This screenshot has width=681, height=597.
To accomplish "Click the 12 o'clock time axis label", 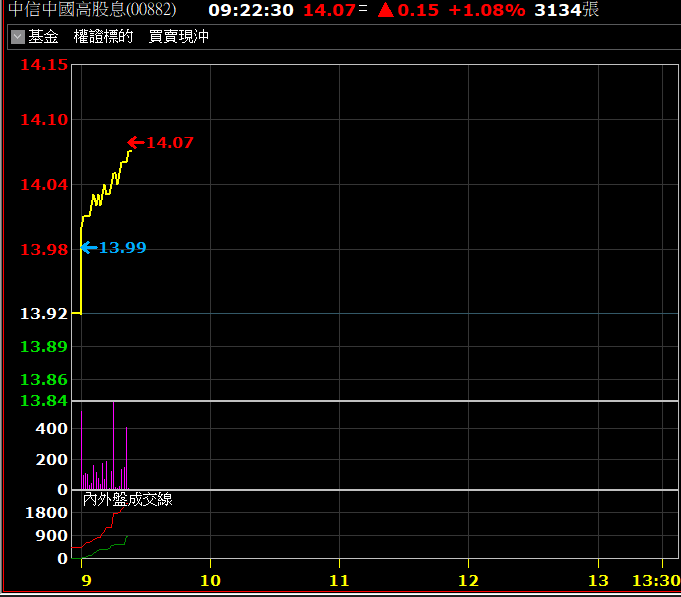I will tap(468, 580).
